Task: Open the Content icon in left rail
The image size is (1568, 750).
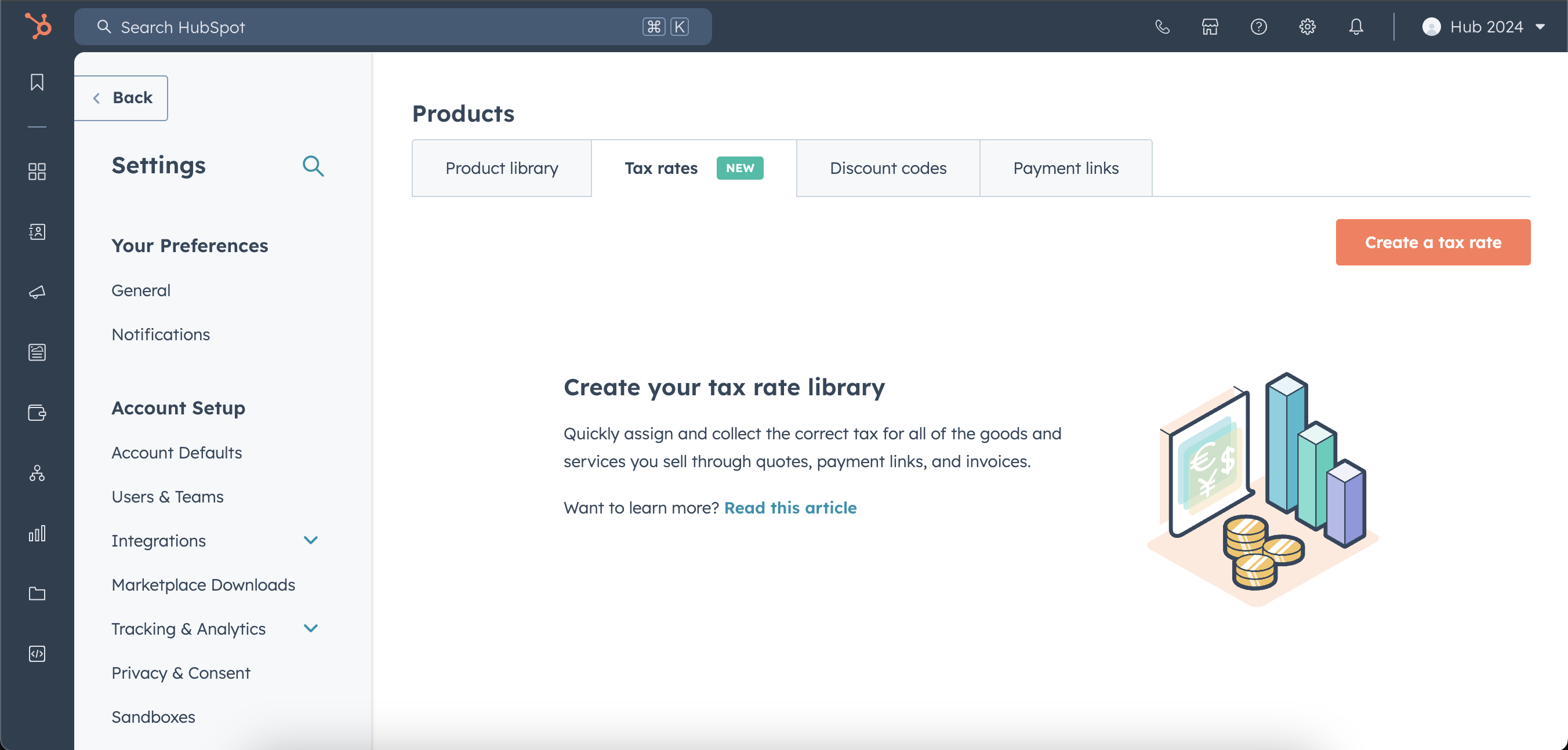Action: pyautogui.click(x=37, y=352)
